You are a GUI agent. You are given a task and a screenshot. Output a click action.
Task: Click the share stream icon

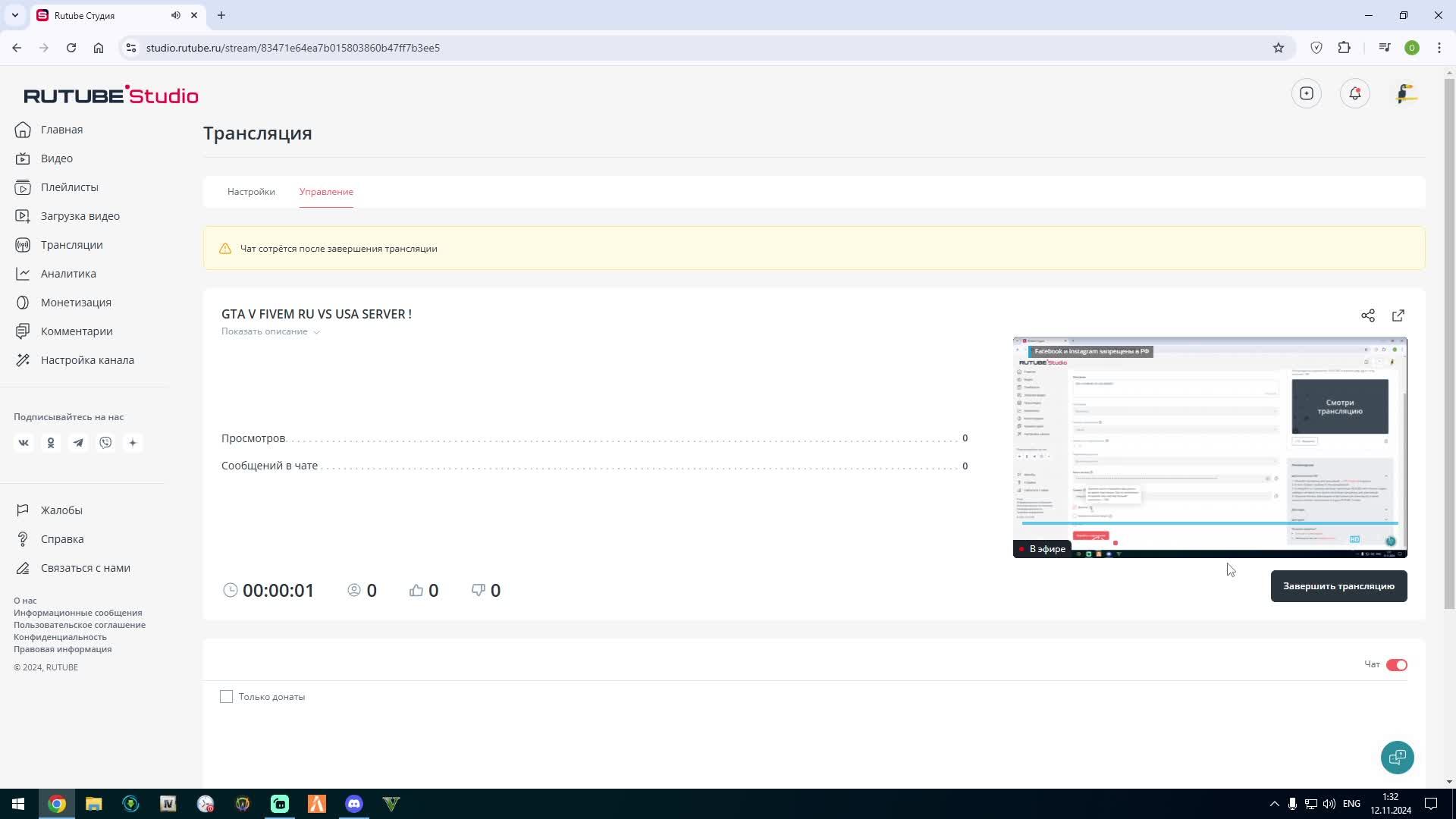pos(1367,315)
